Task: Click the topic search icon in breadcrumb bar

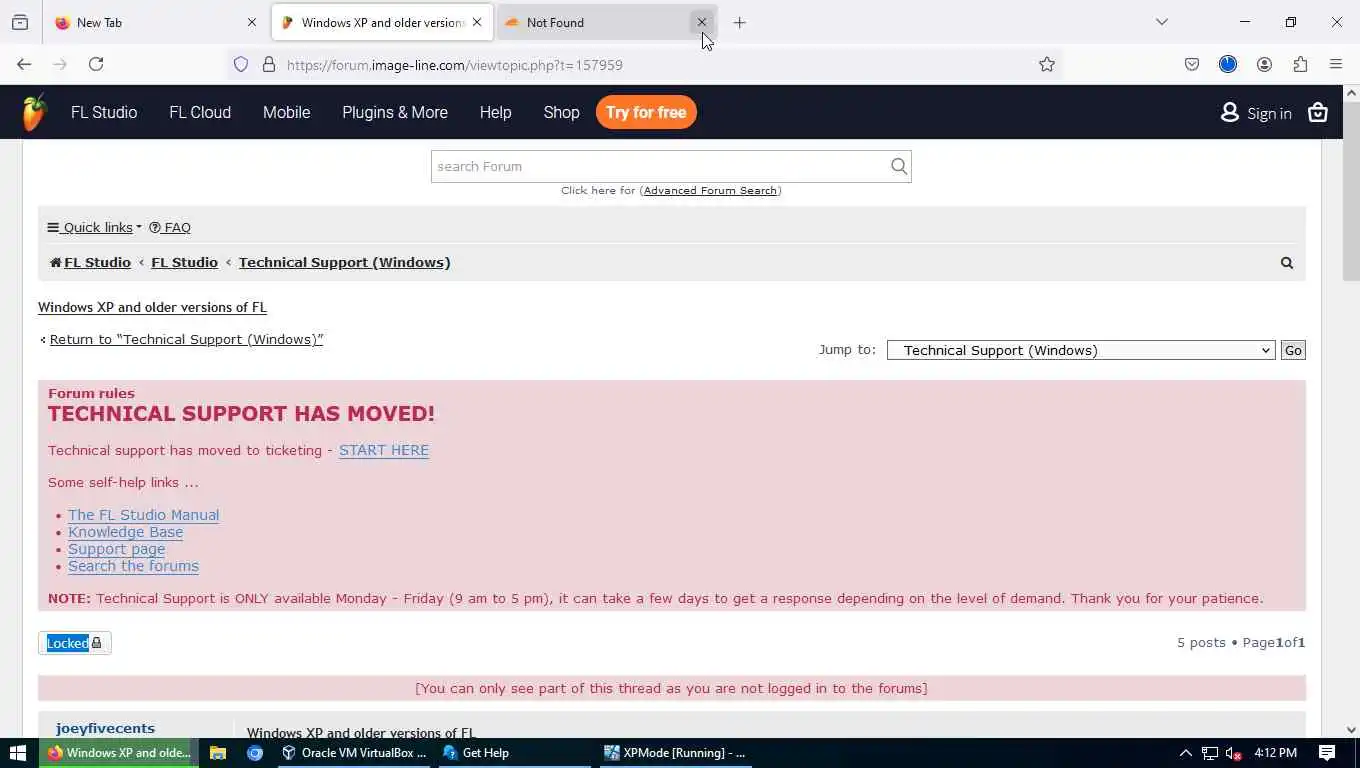Action: (x=1287, y=263)
